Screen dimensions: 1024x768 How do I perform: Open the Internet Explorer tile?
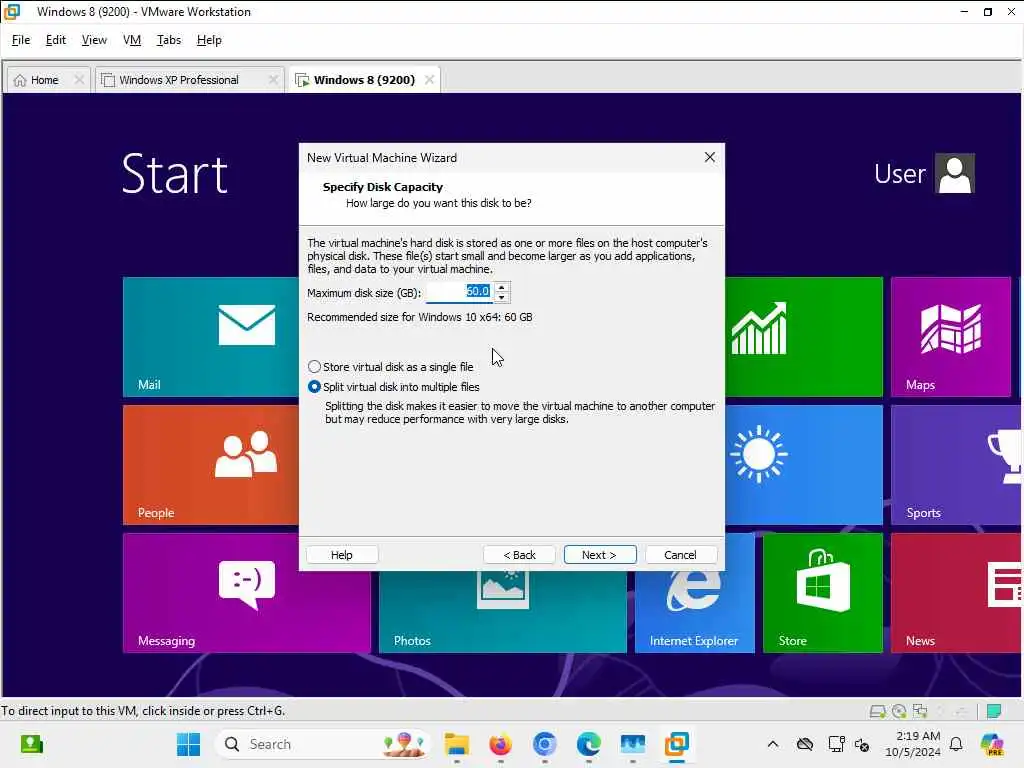click(694, 612)
